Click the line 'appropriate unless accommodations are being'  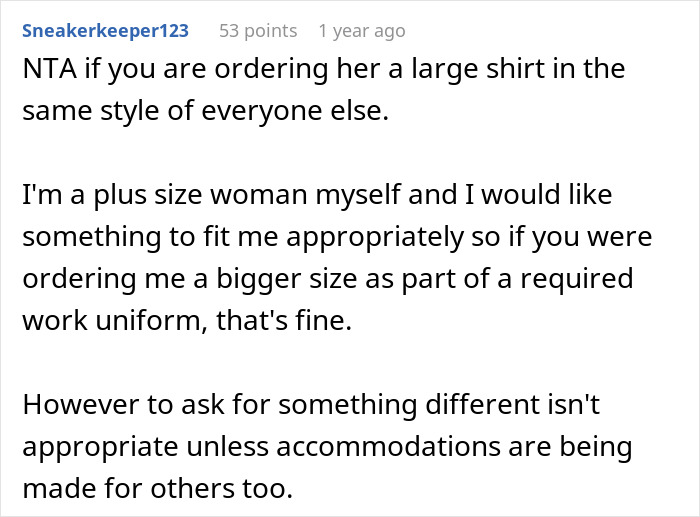[328, 446]
